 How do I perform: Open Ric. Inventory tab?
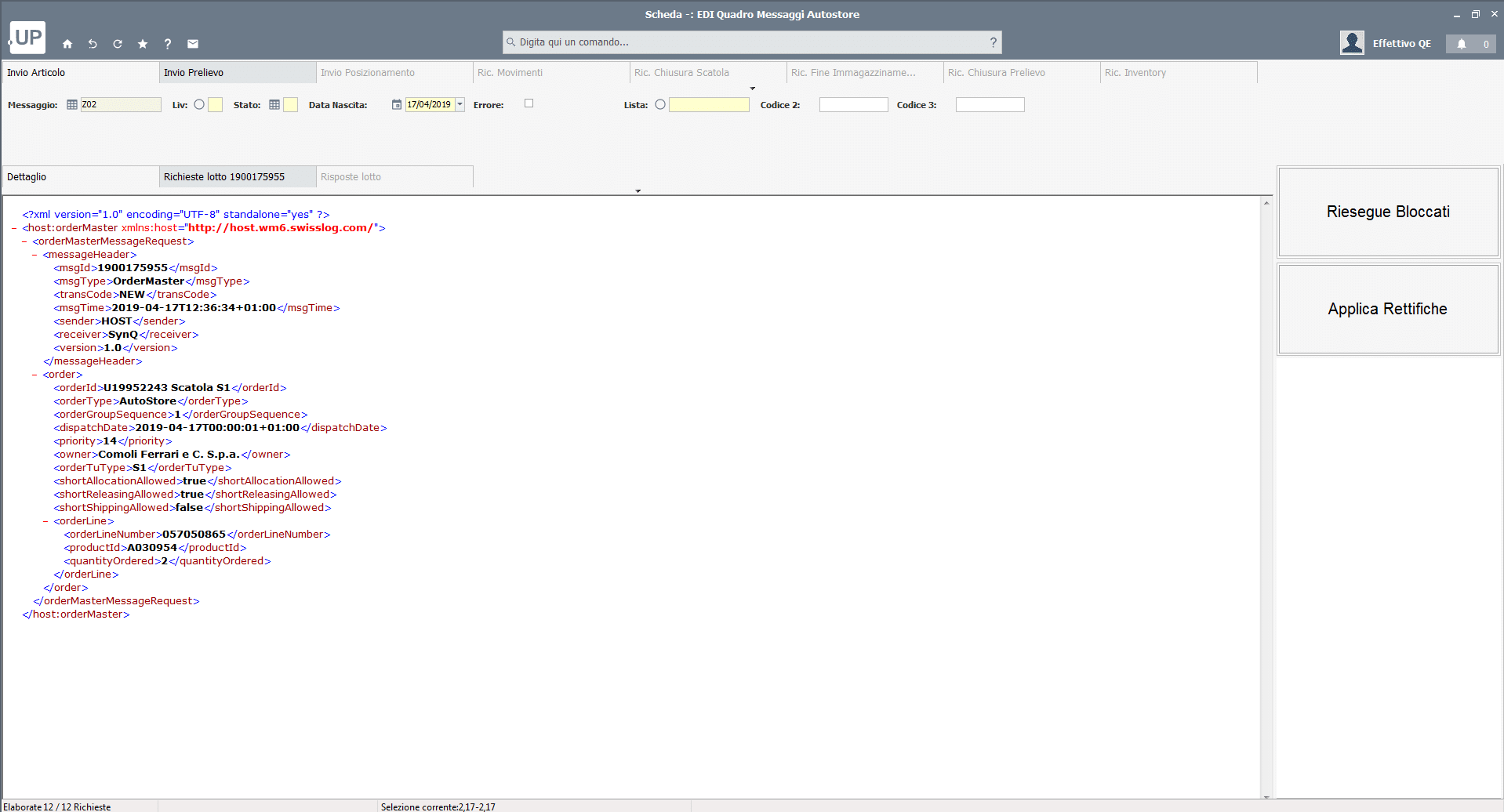[1179, 72]
